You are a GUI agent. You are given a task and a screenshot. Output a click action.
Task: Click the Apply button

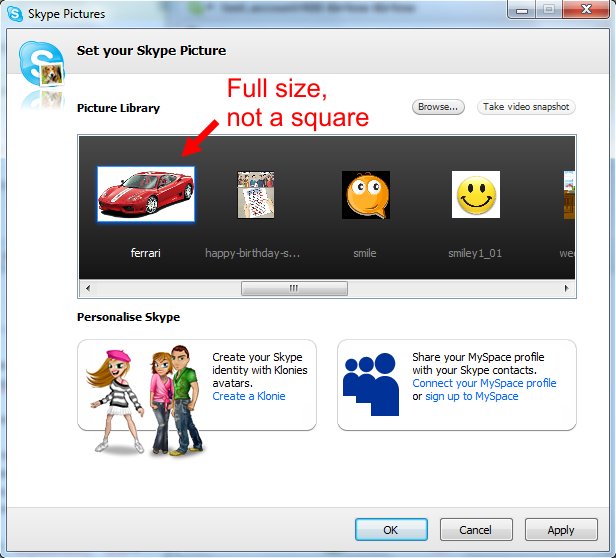[x=561, y=530]
